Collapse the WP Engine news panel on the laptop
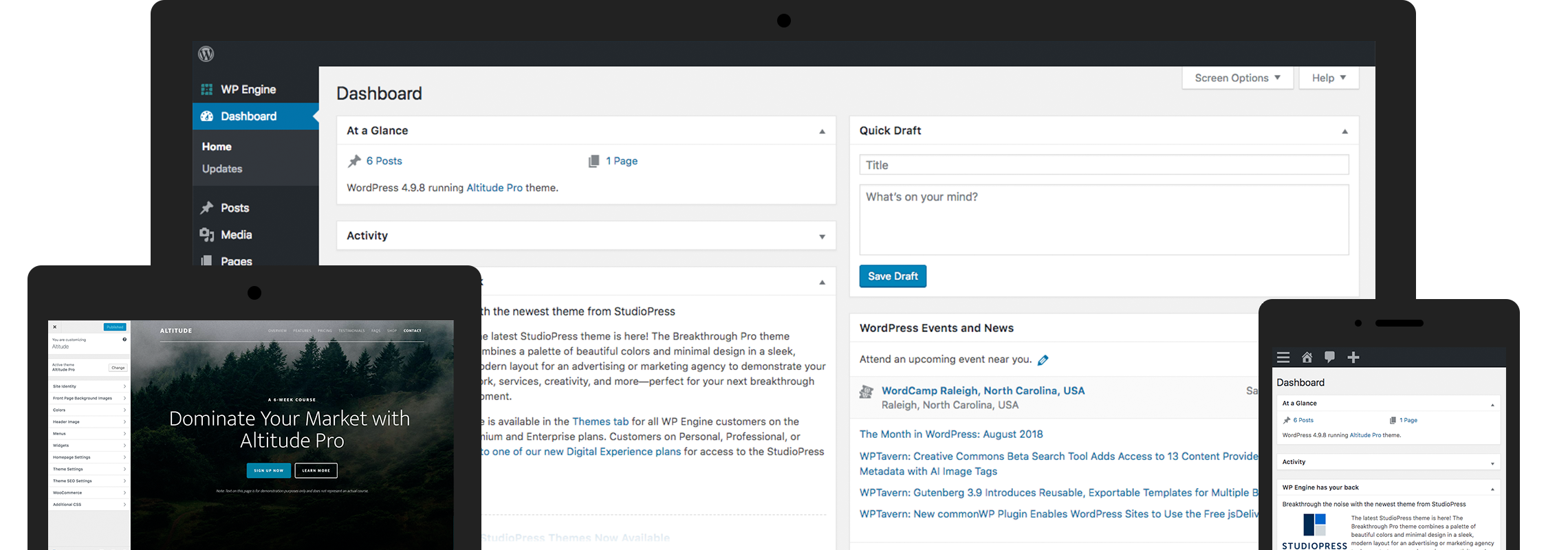The width and height of the screenshot is (1568, 550). [822, 283]
